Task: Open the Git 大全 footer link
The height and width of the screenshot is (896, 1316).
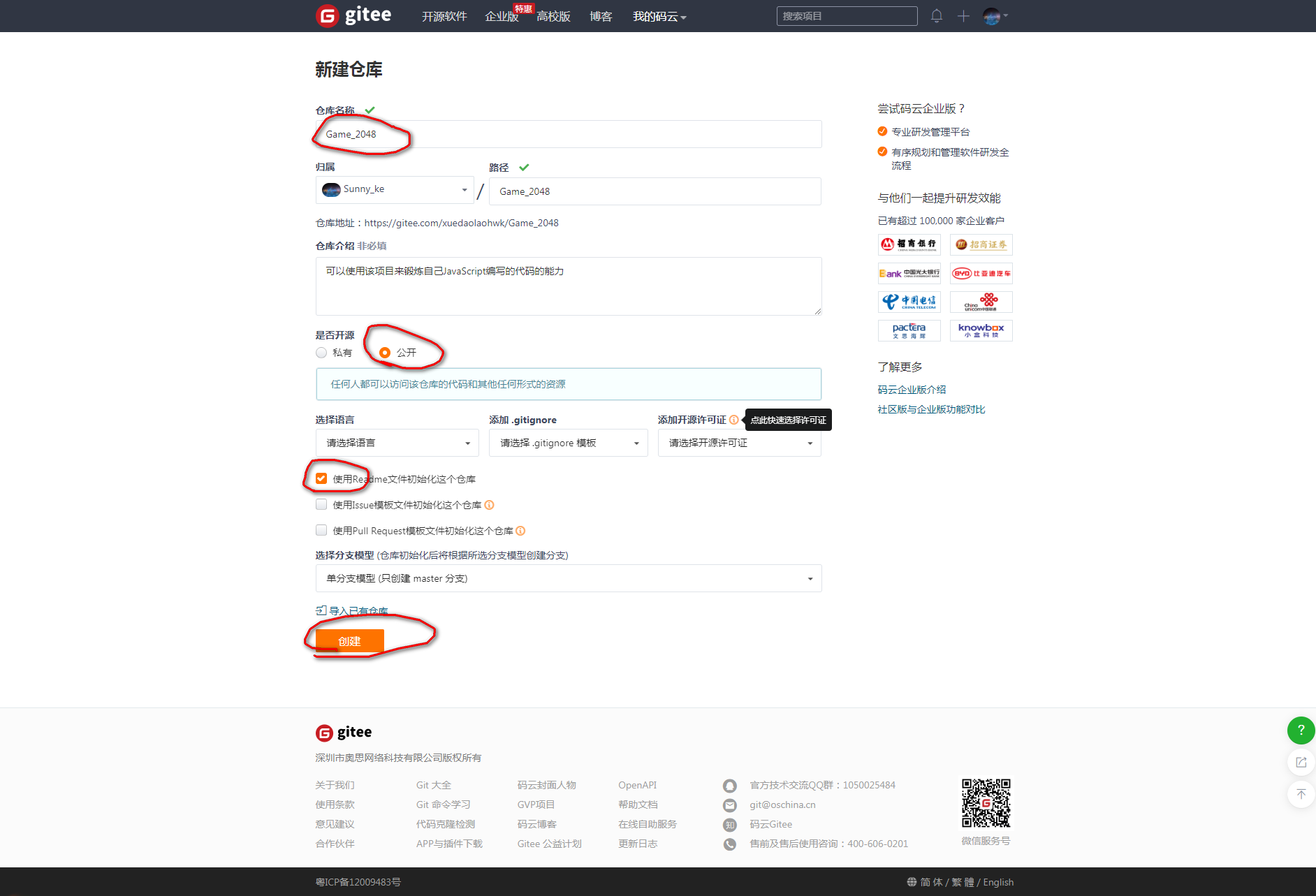Action: coord(434,785)
